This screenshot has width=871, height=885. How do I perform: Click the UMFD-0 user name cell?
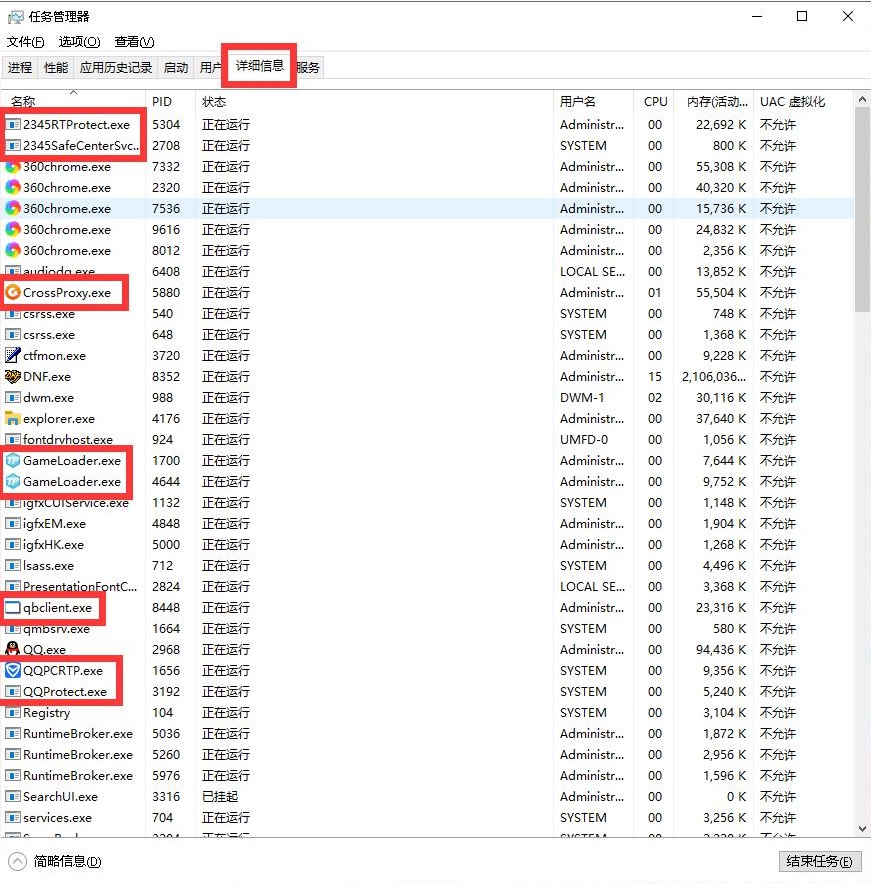click(584, 440)
